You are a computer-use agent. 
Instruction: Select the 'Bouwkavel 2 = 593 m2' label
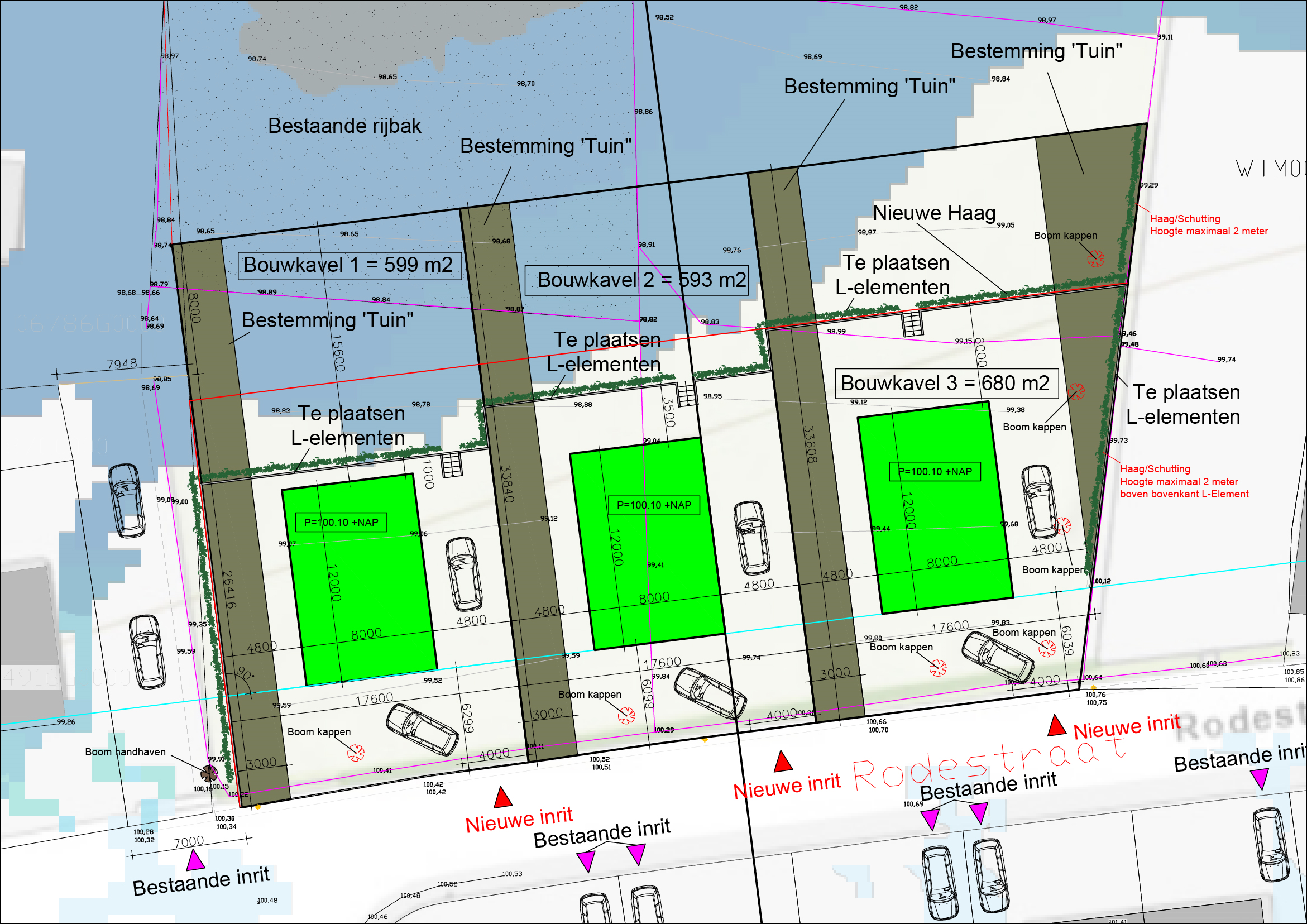[636, 280]
